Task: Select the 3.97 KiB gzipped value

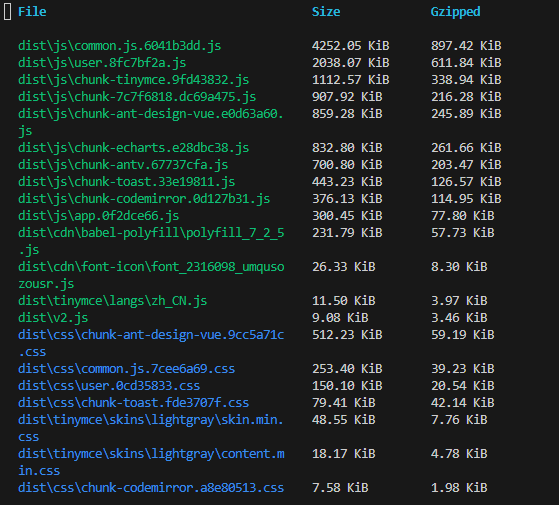Action: click(459, 301)
